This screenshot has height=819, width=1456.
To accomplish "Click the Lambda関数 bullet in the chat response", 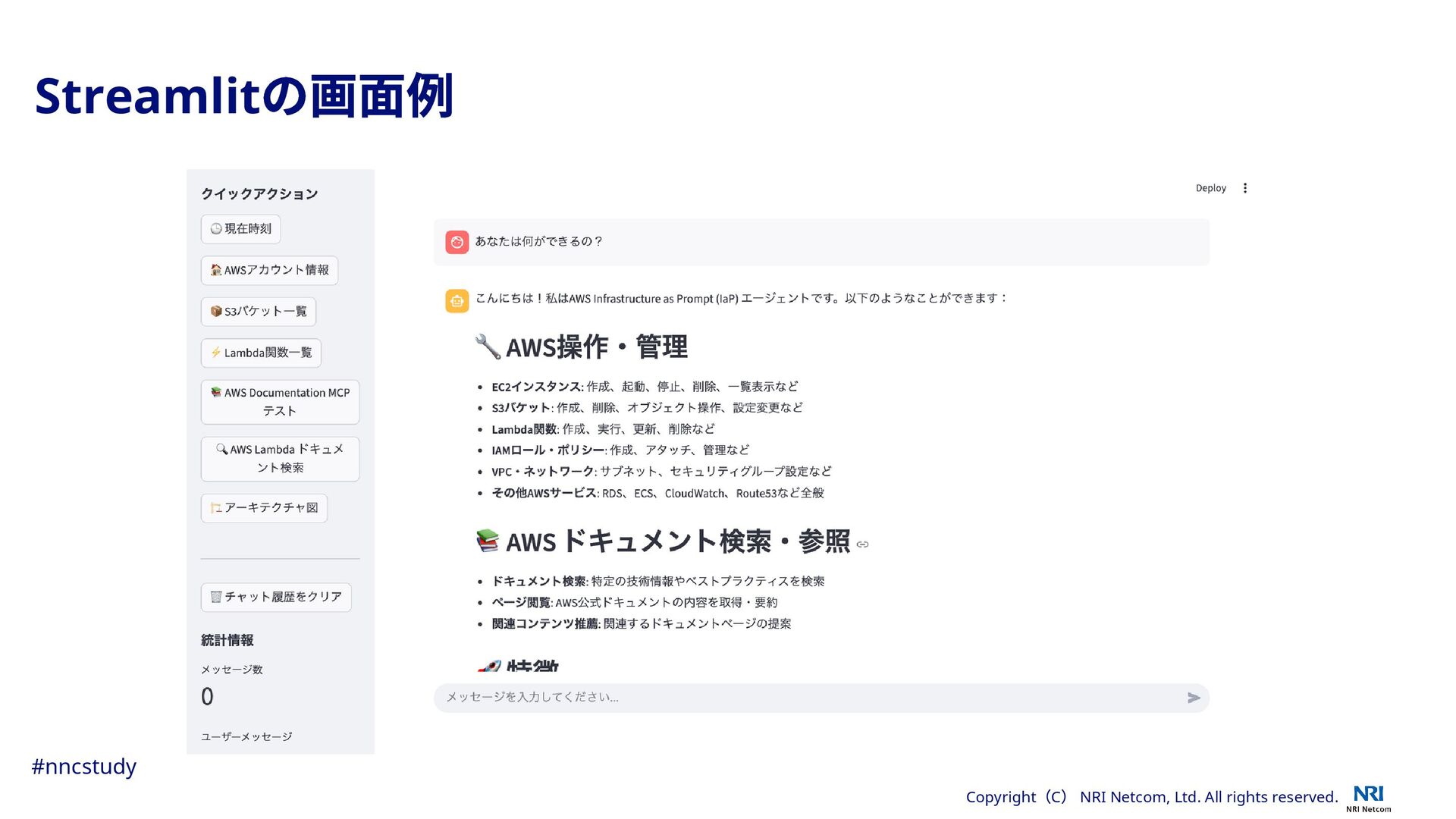I will click(603, 429).
